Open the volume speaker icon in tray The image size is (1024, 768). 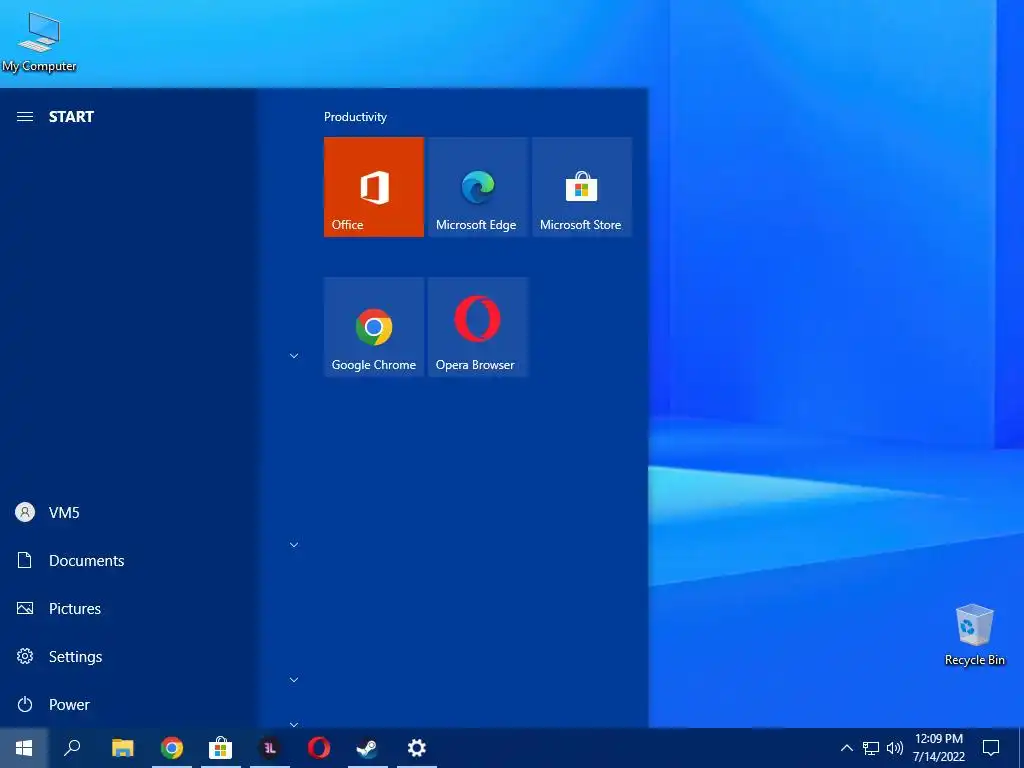(x=895, y=748)
